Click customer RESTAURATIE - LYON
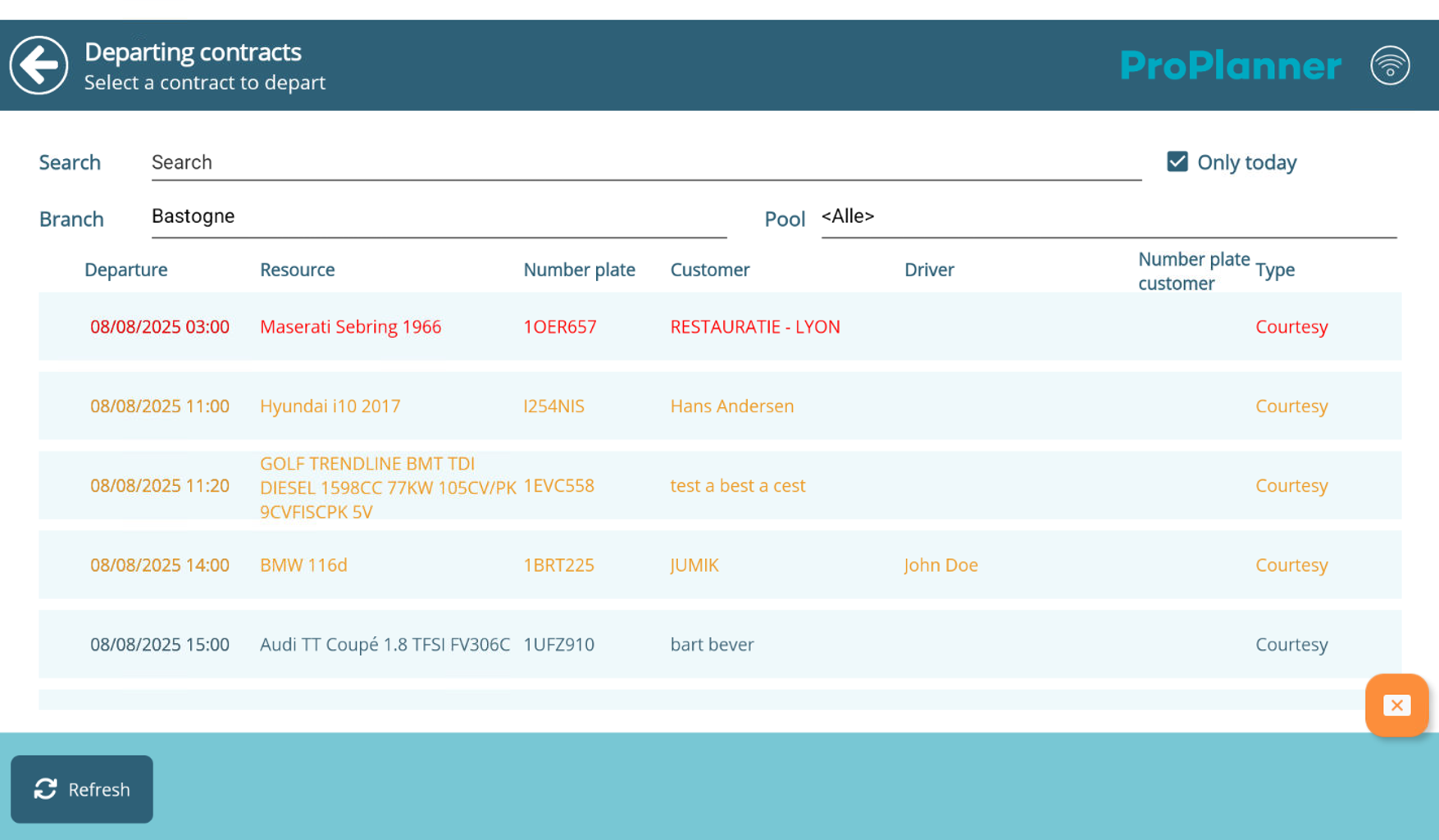The image size is (1439, 840). 755,326
